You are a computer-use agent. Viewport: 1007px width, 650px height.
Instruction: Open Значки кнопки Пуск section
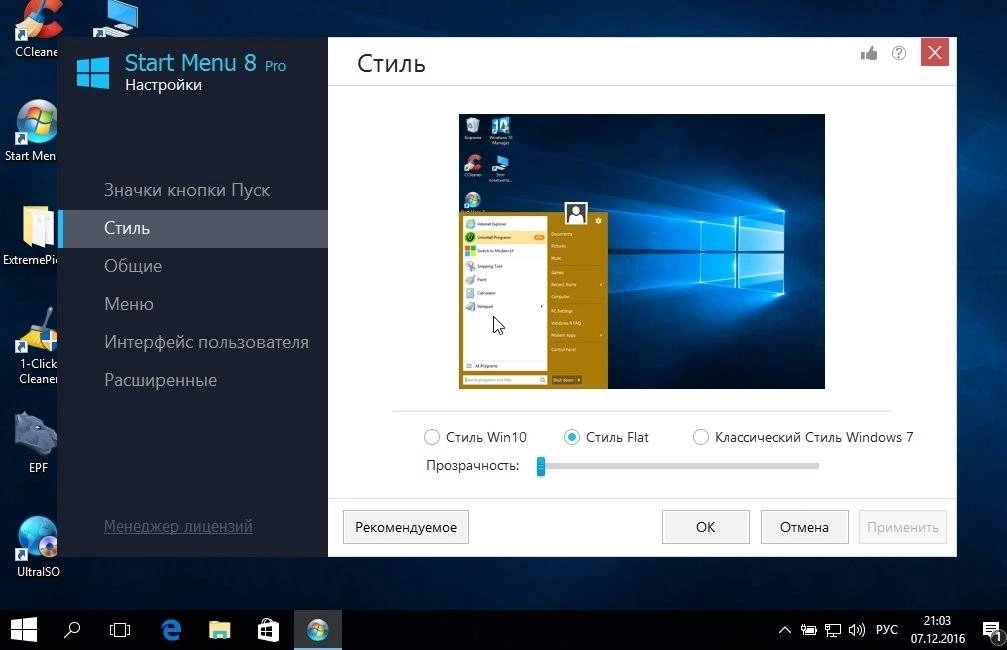187,190
